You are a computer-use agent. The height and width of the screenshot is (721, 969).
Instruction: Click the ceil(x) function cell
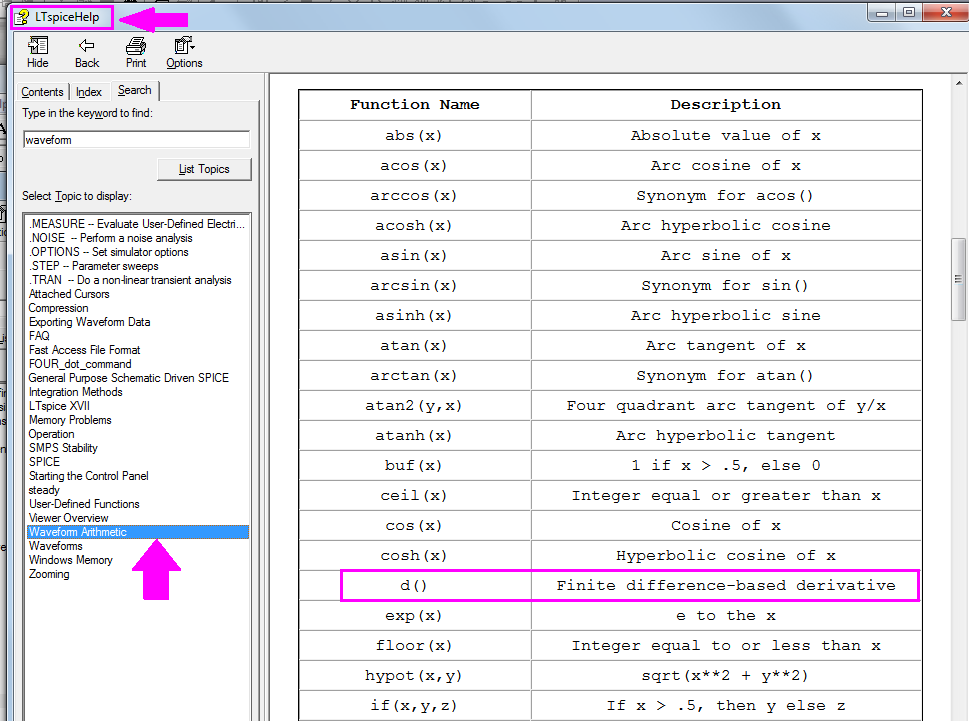414,495
